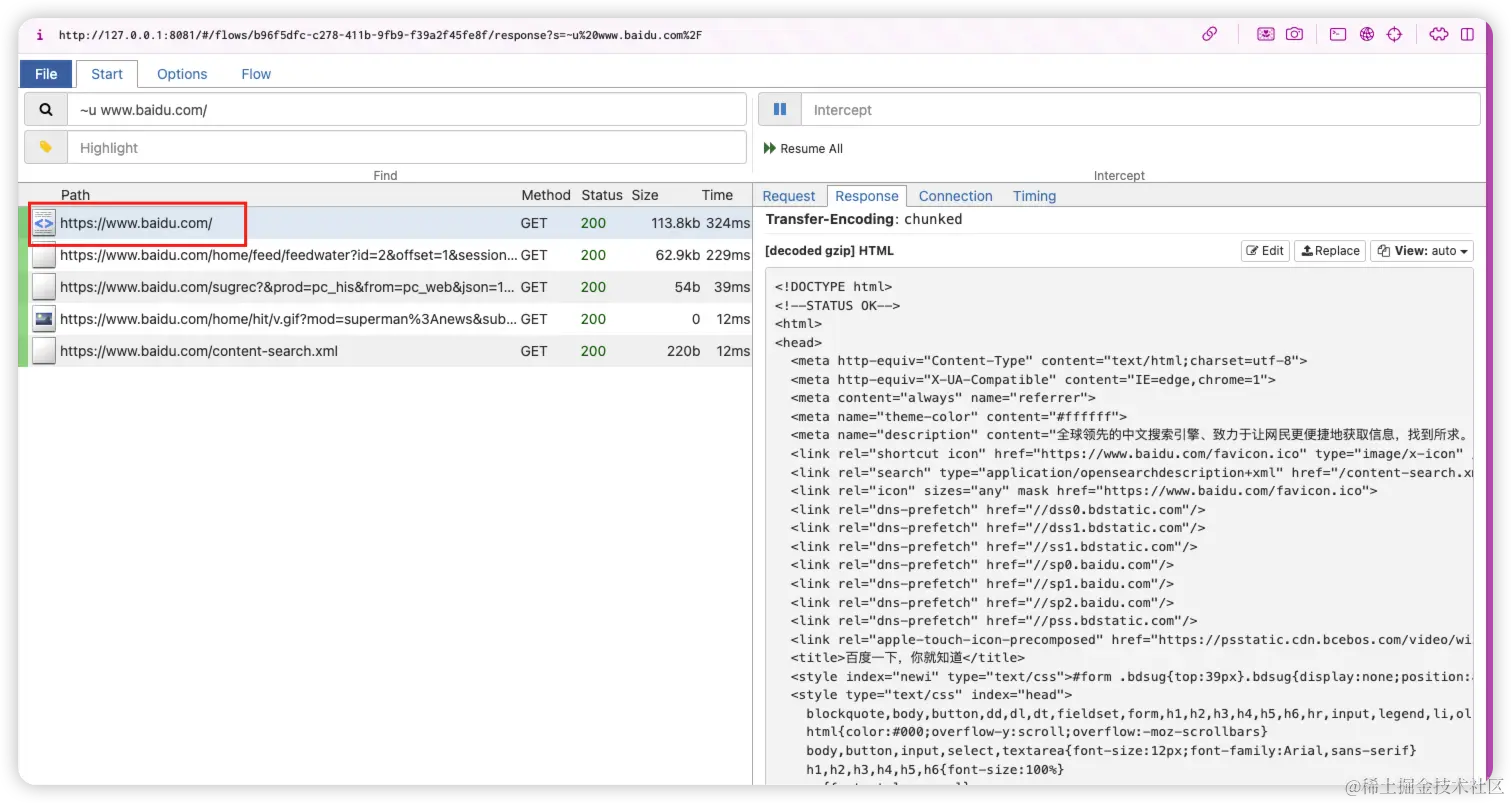Open the Flow tab
Image resolution: width=1511 pixels, height=803 pixels.
point(256,74)
